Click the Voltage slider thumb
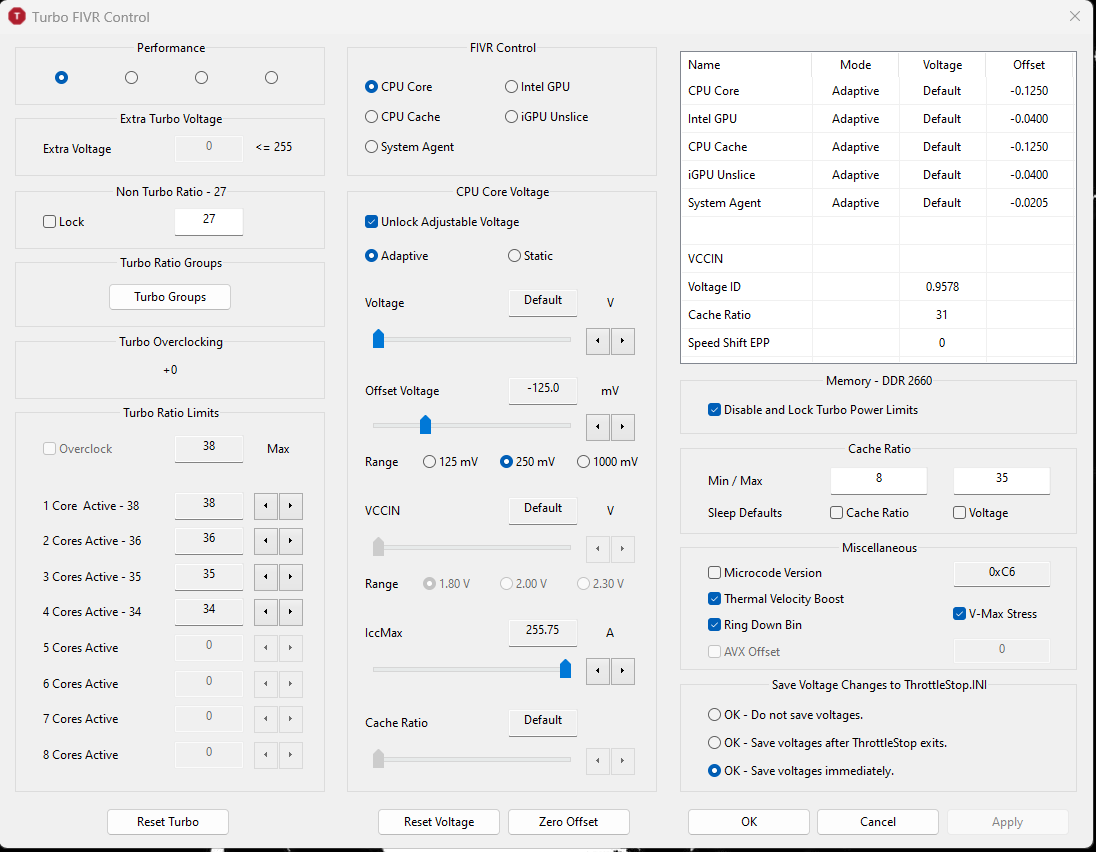The image size is (1096, 852). [x=378, y=339]
